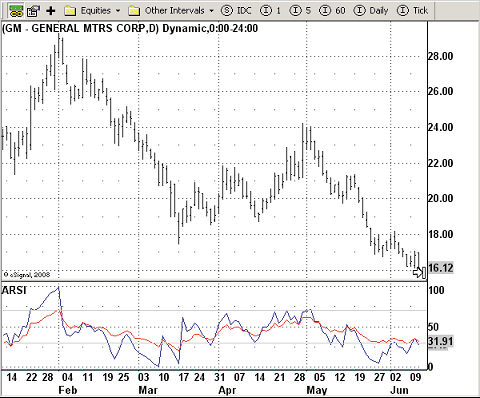The image size is (480, 398).
Task: Click the 28.00 price axis label
Action: click(x=441, y=56)
